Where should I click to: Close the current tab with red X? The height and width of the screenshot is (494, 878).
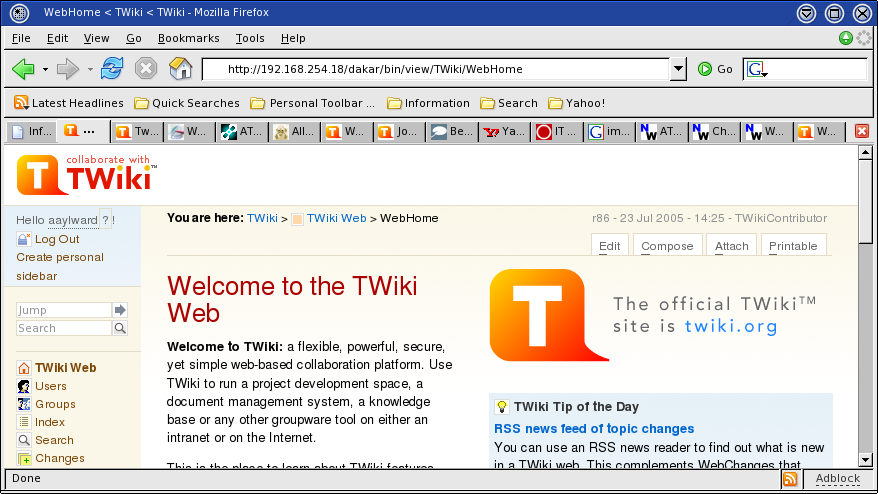point(862,131)
